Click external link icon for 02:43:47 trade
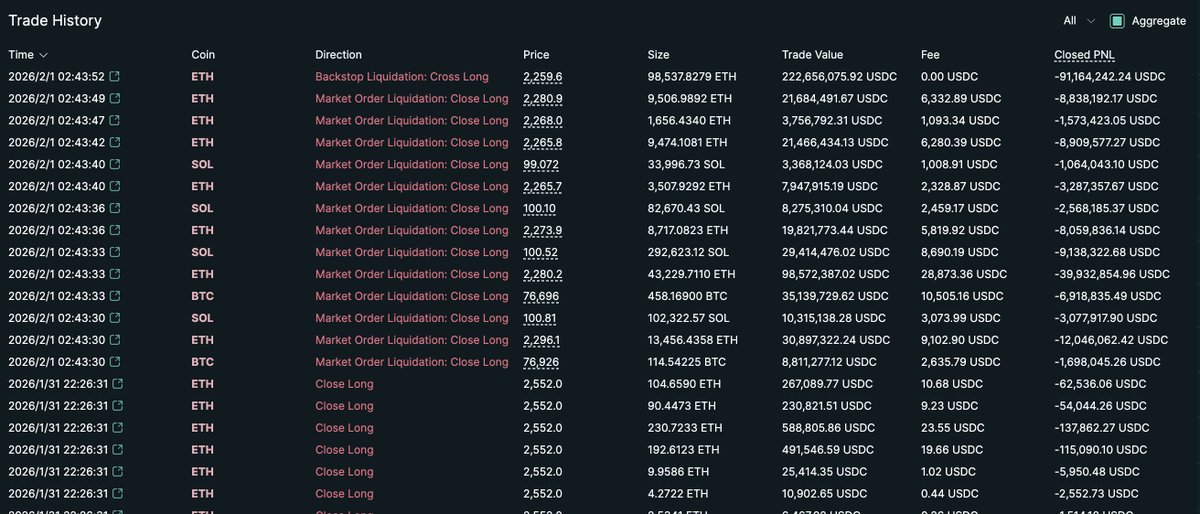The height and width of the screenshot is (514, 1200). tap(115, 120)
